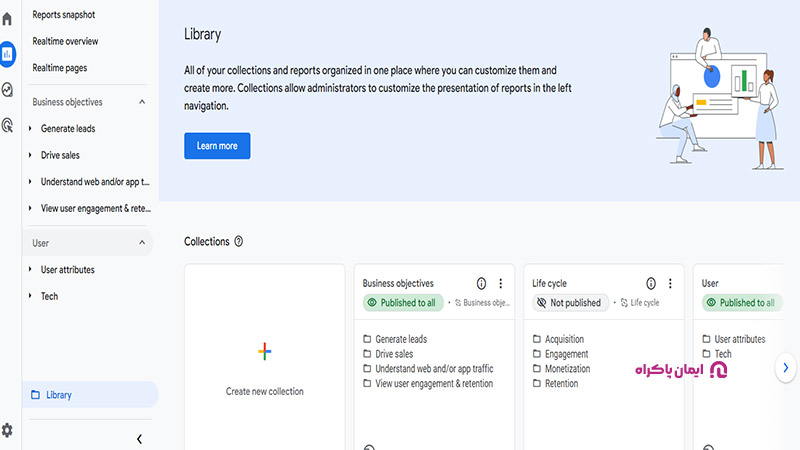Select the Reports bar chart icon

pos(7,54)
